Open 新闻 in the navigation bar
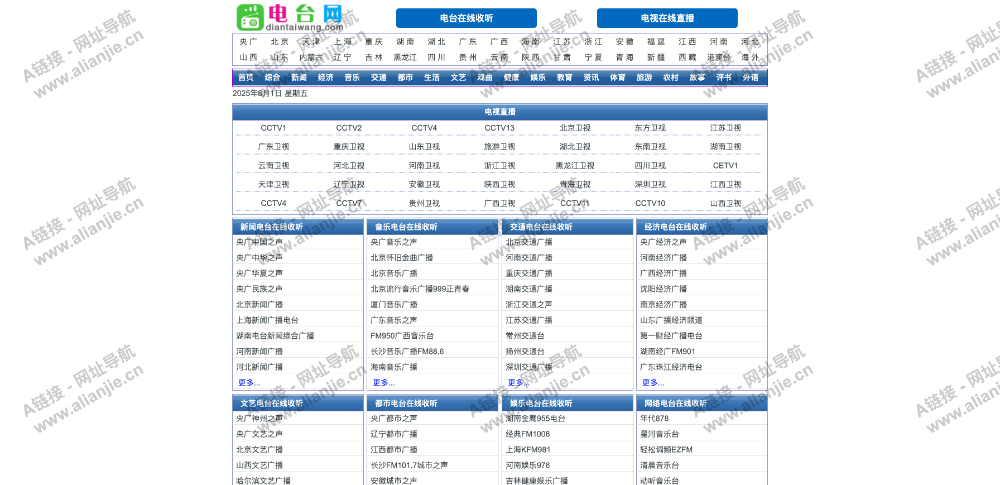Image resolution: width=1000 pixels, height=485 pixels. tap(299, 78)
